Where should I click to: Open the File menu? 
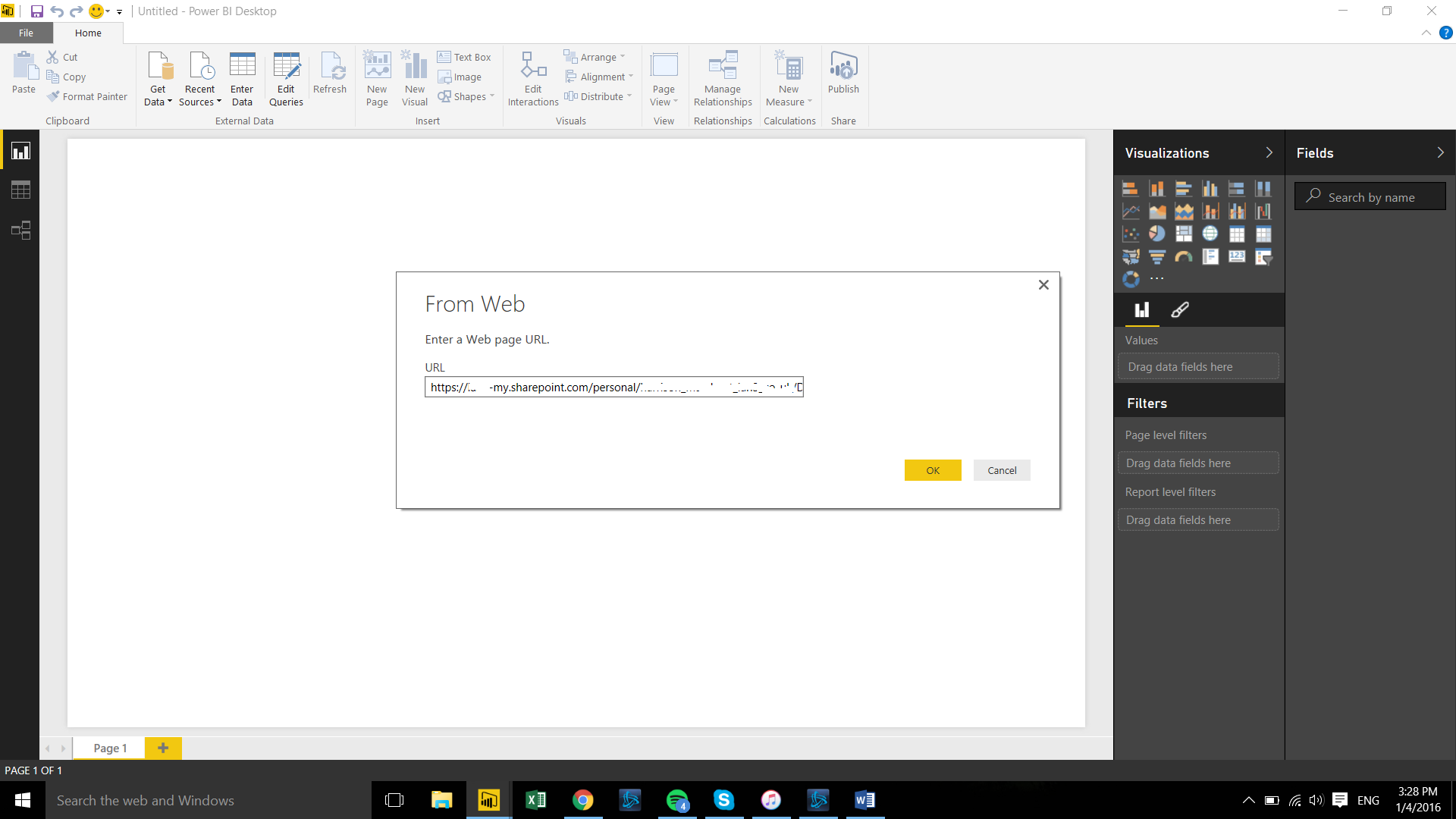[x=26, y=33]
